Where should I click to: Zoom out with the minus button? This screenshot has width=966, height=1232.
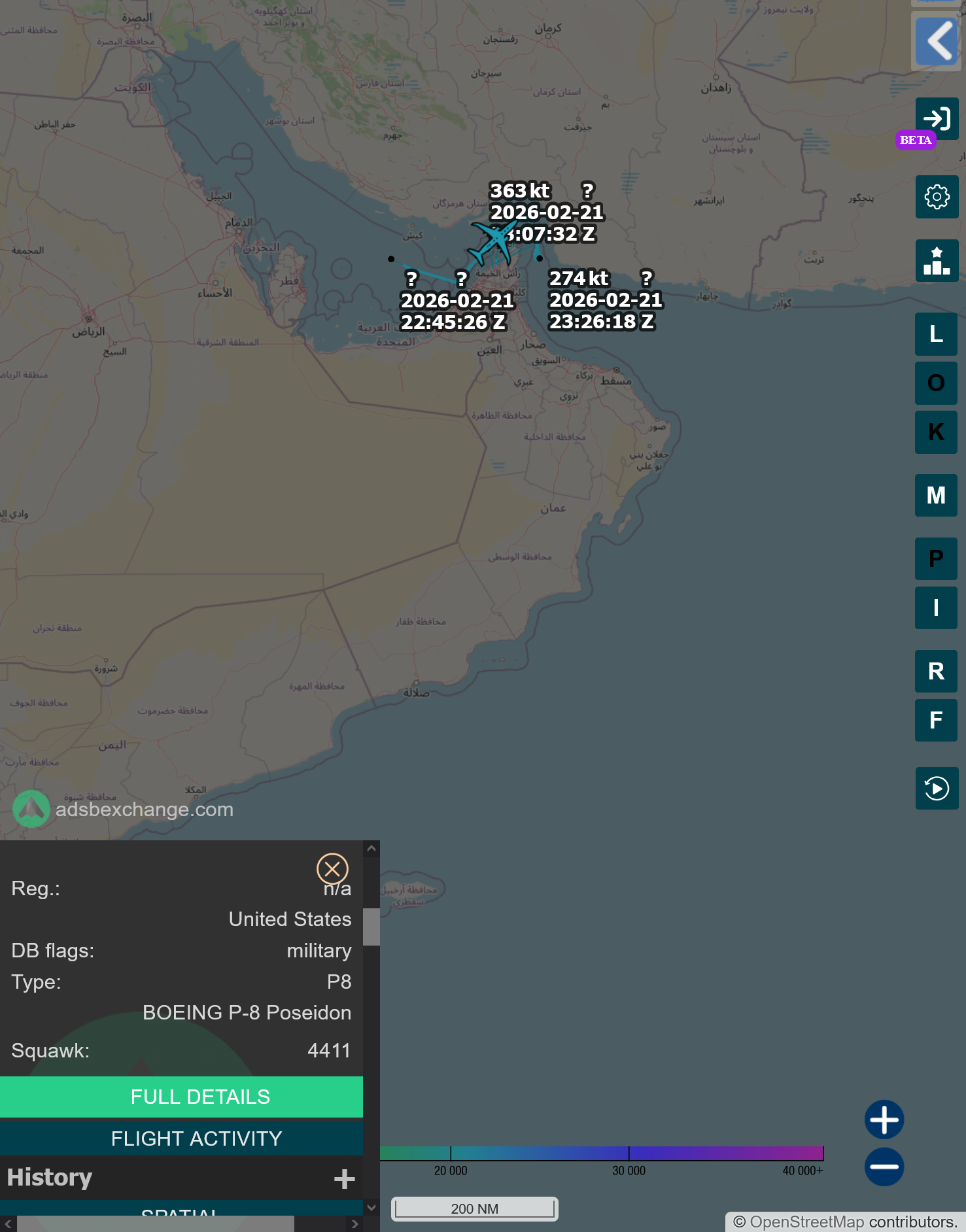click(884, 1167)
